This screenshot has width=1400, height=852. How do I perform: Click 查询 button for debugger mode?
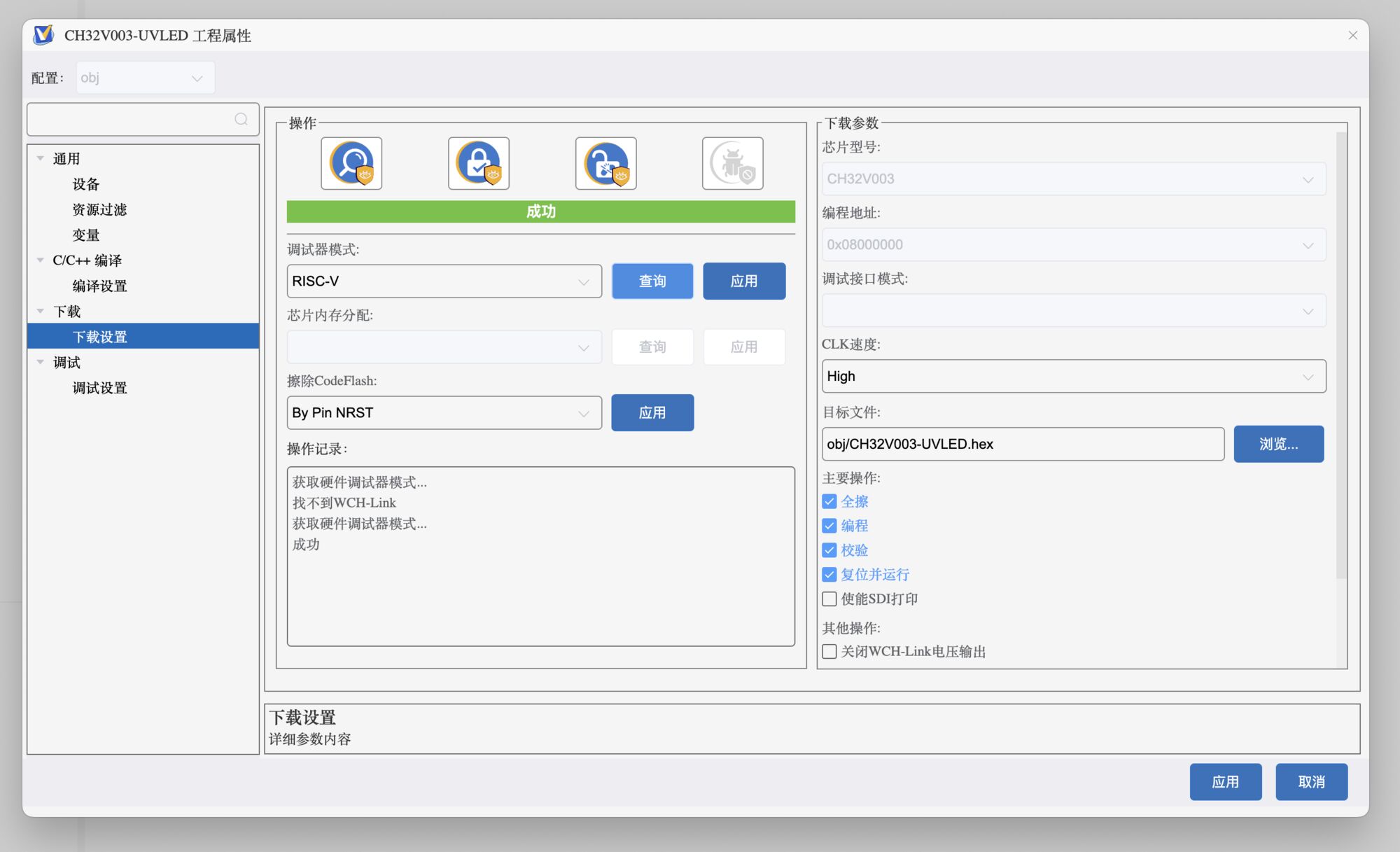pyautogui.click(x=652, y=281)
